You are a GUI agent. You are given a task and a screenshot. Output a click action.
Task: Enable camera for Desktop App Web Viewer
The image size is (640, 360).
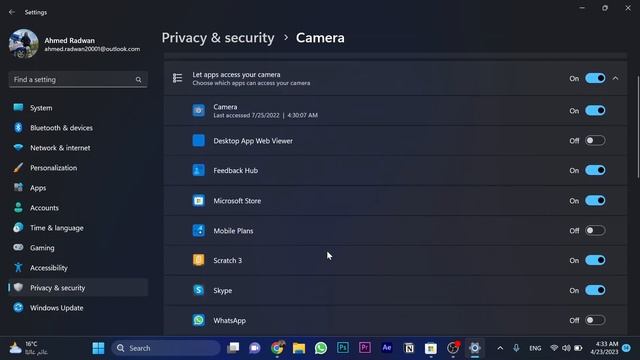pos(595,140)
